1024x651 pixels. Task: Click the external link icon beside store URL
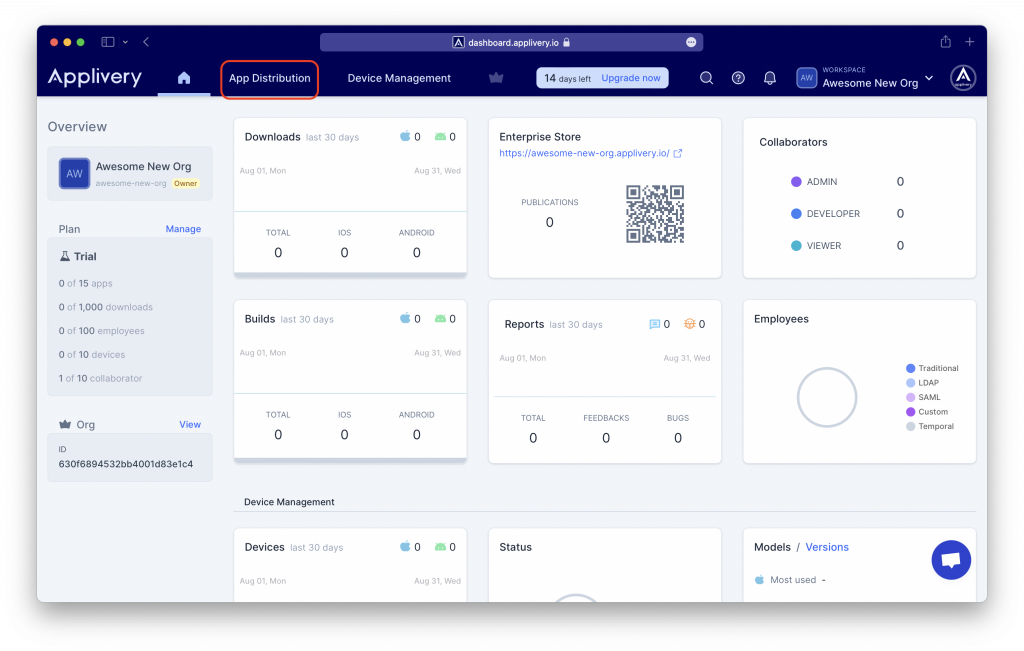(x=678, y=153)
